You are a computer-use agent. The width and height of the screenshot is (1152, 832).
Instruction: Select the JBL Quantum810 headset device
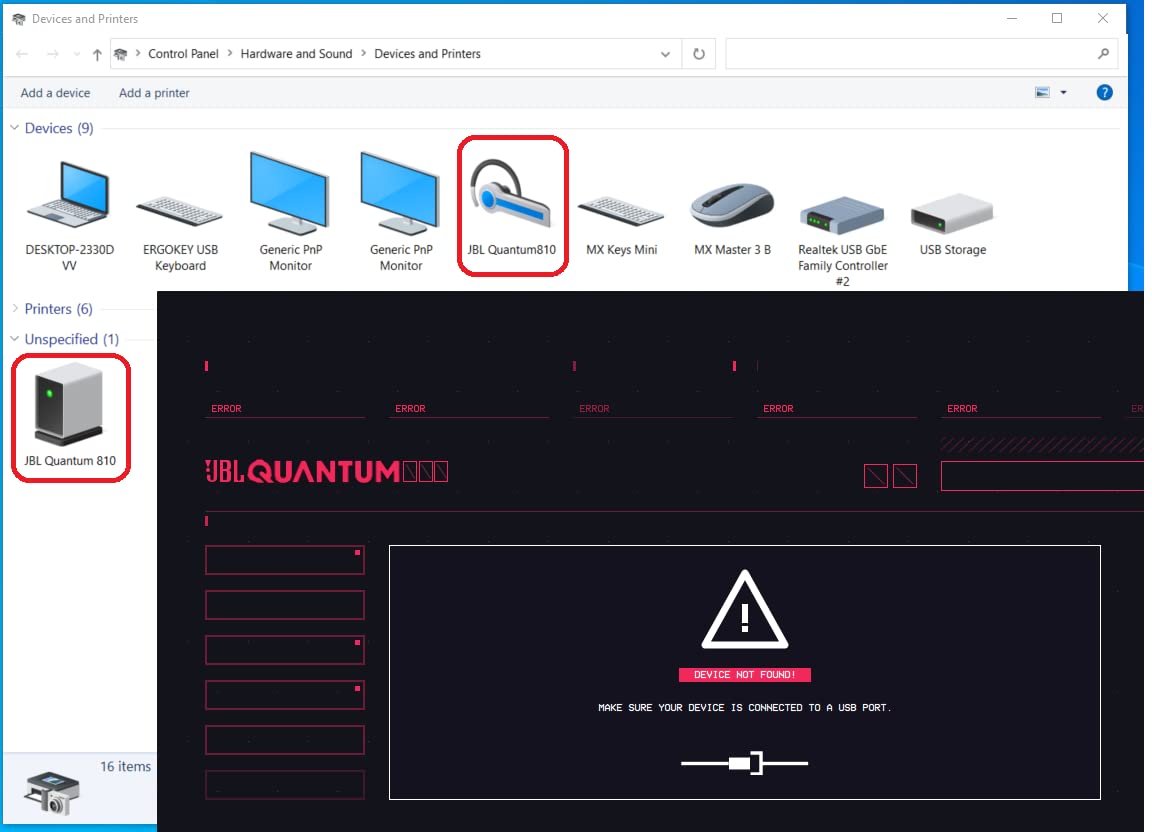point(511,207)
